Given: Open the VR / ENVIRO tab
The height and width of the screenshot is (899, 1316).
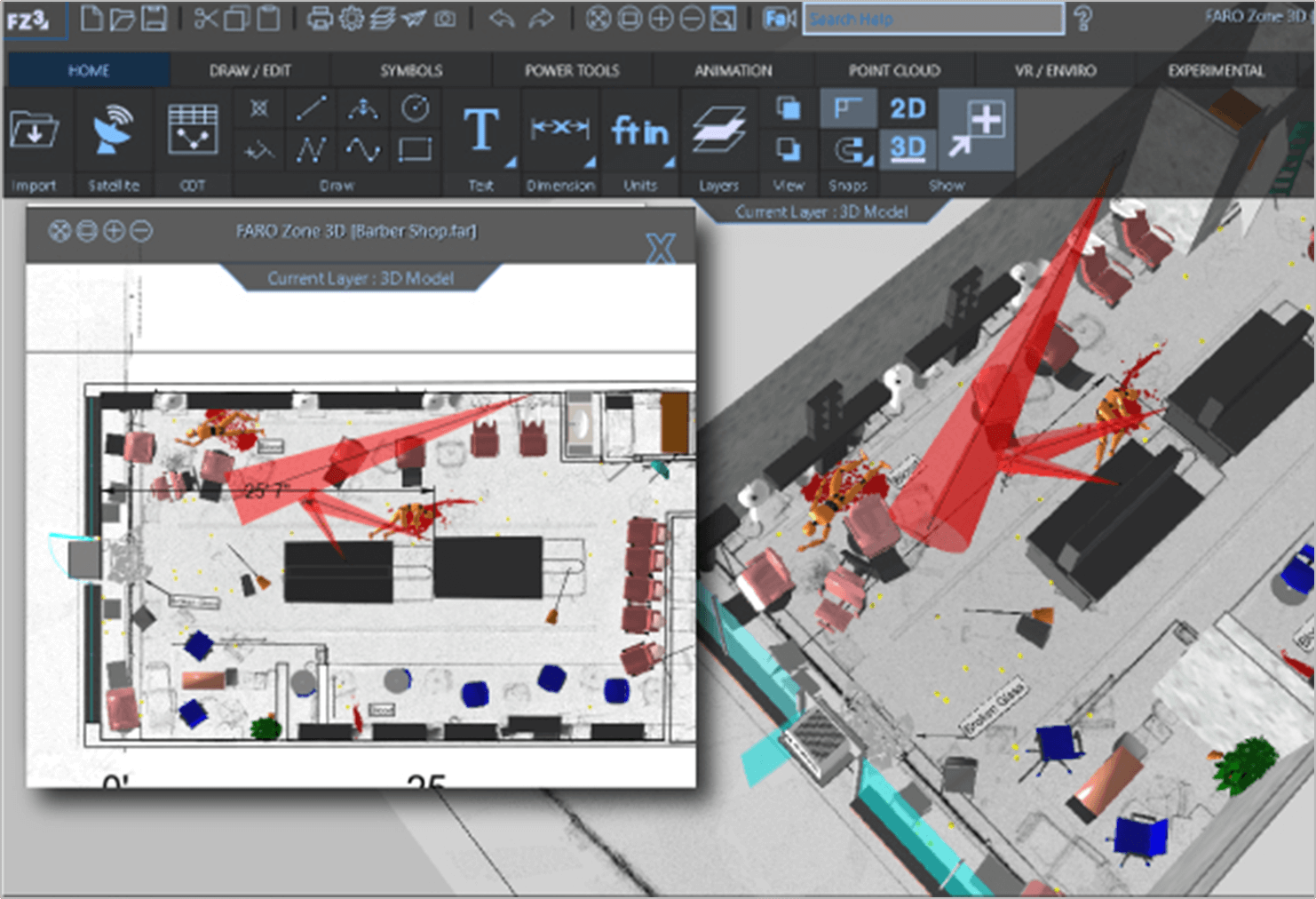Looking at the screenshot, I should click(1056, 70).
